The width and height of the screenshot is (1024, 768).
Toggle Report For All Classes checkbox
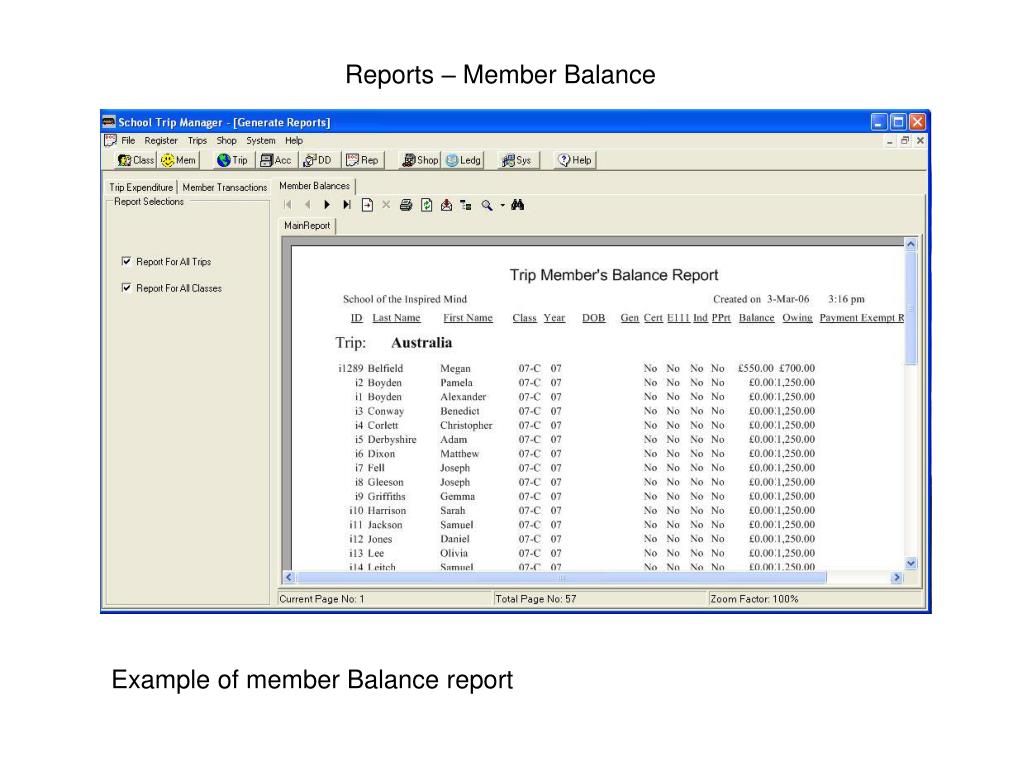point(127,287)
